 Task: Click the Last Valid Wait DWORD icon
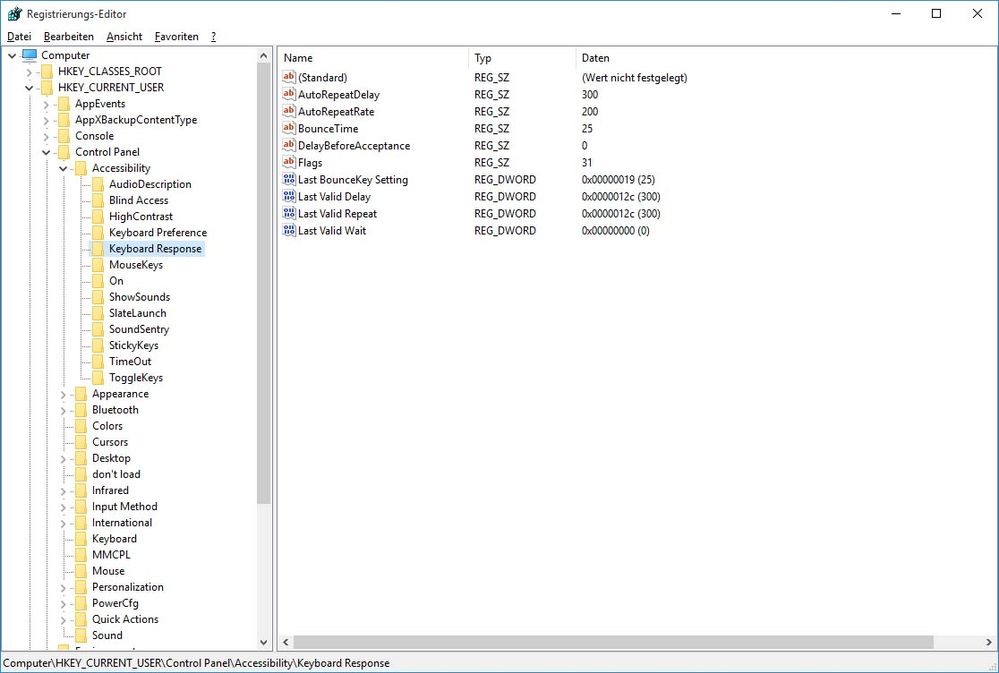[290, 231]
